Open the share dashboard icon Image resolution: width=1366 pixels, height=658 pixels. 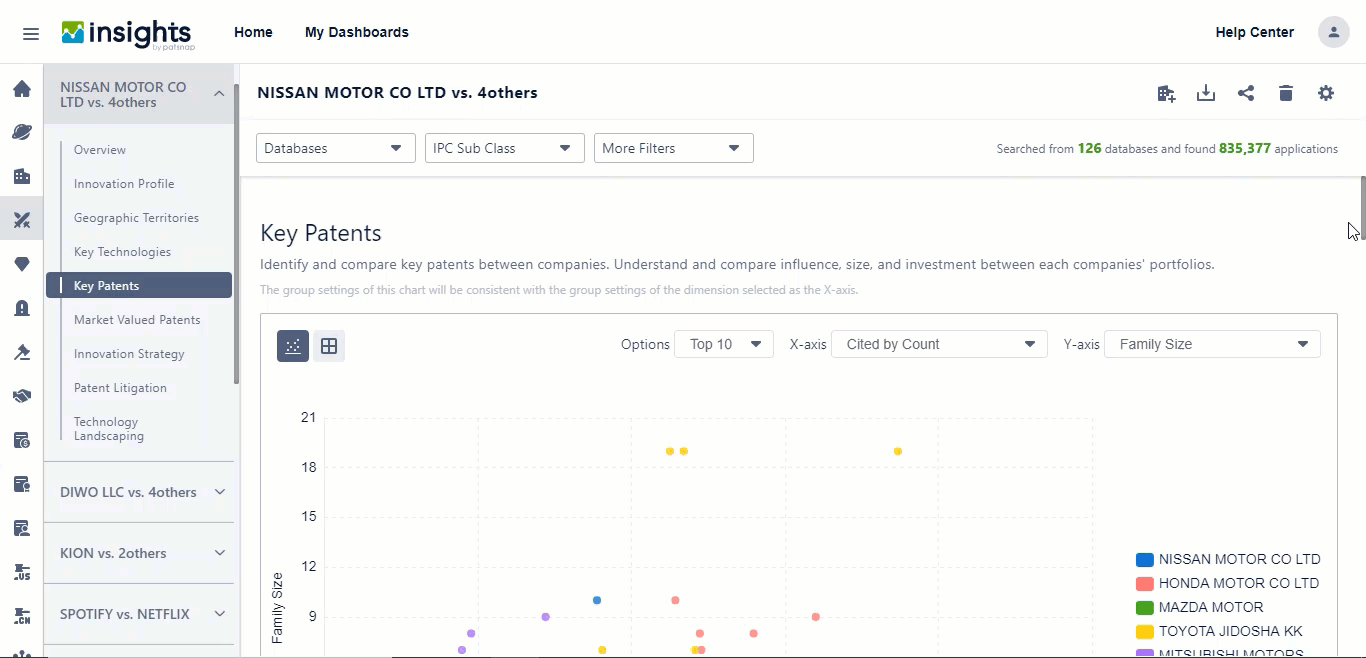(1246, 93)
